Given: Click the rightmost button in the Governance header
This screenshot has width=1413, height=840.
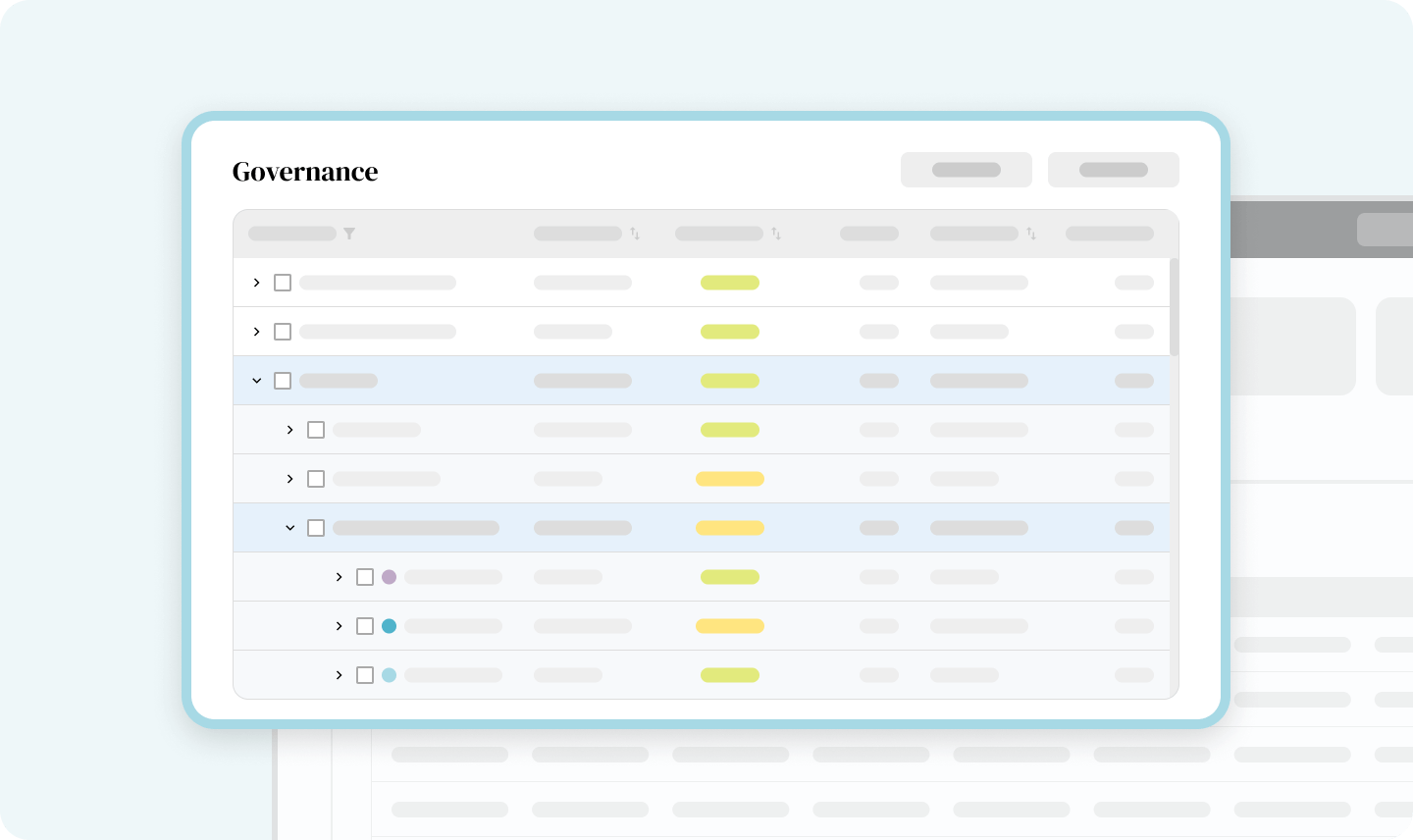Looking at the screenshot, I should [1113, 170].
